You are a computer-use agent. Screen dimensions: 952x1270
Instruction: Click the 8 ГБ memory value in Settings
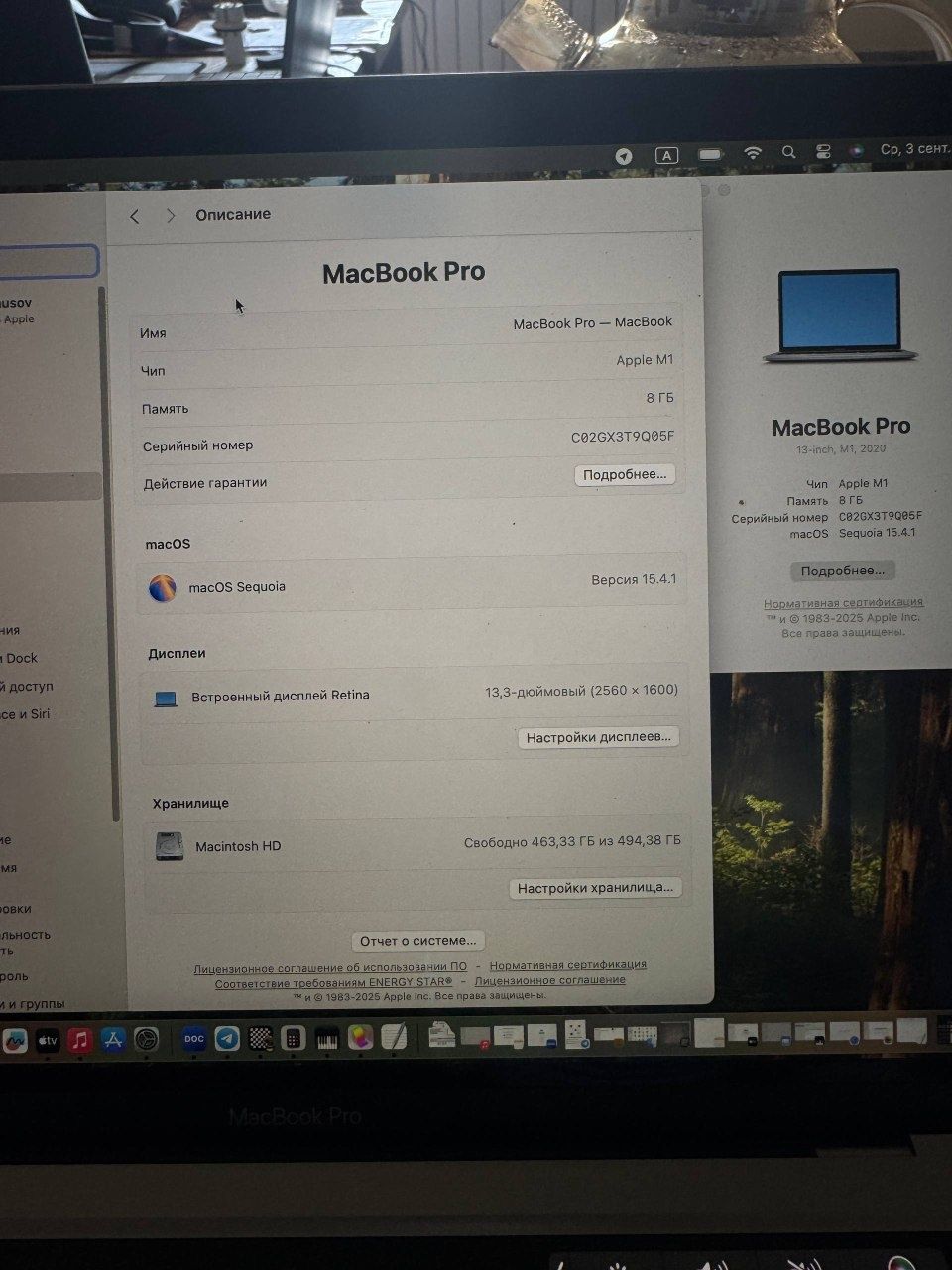coord(659,398)
